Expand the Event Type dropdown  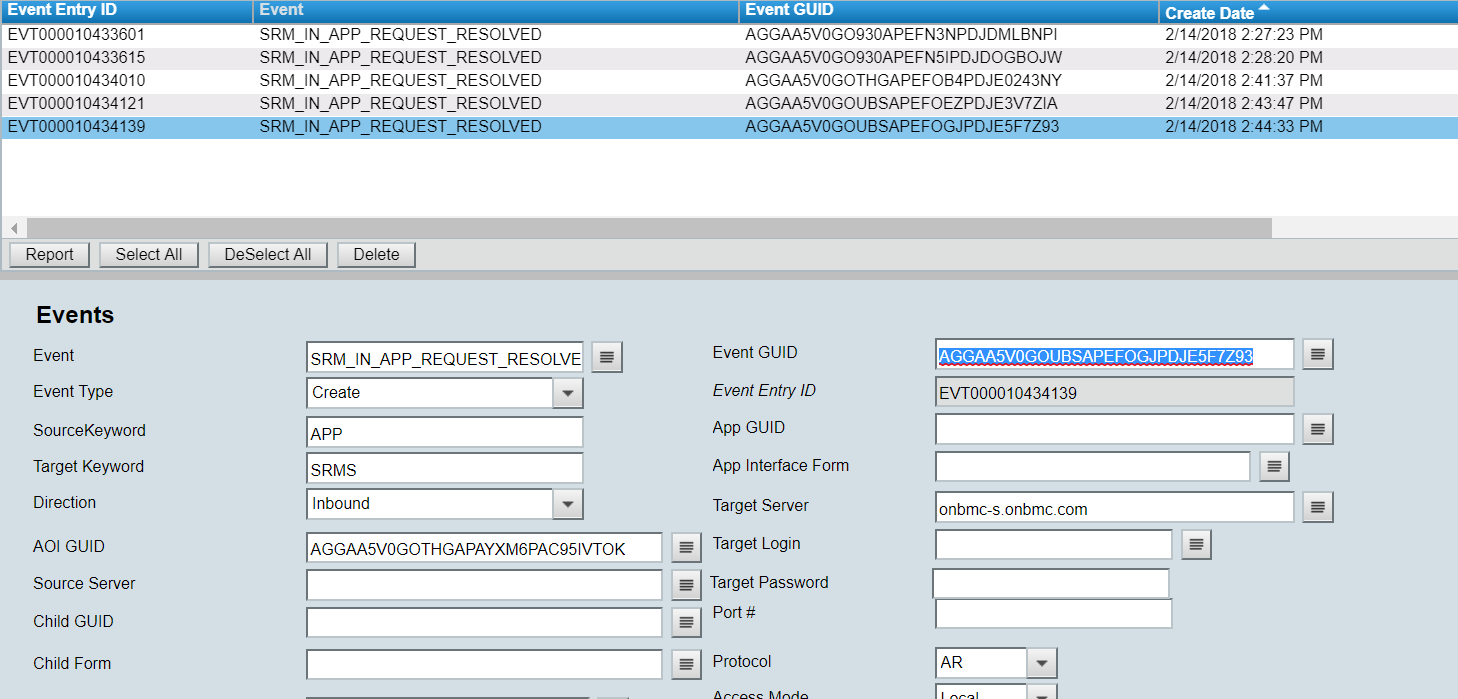click(568, 393)
